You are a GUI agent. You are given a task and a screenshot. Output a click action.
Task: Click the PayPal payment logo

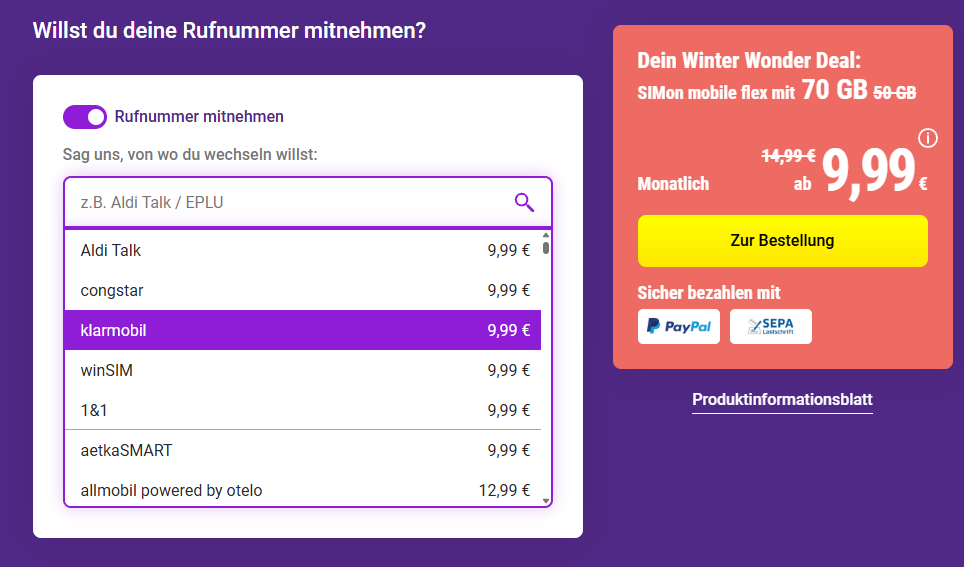pyautogui.click(x=678, y=326)
